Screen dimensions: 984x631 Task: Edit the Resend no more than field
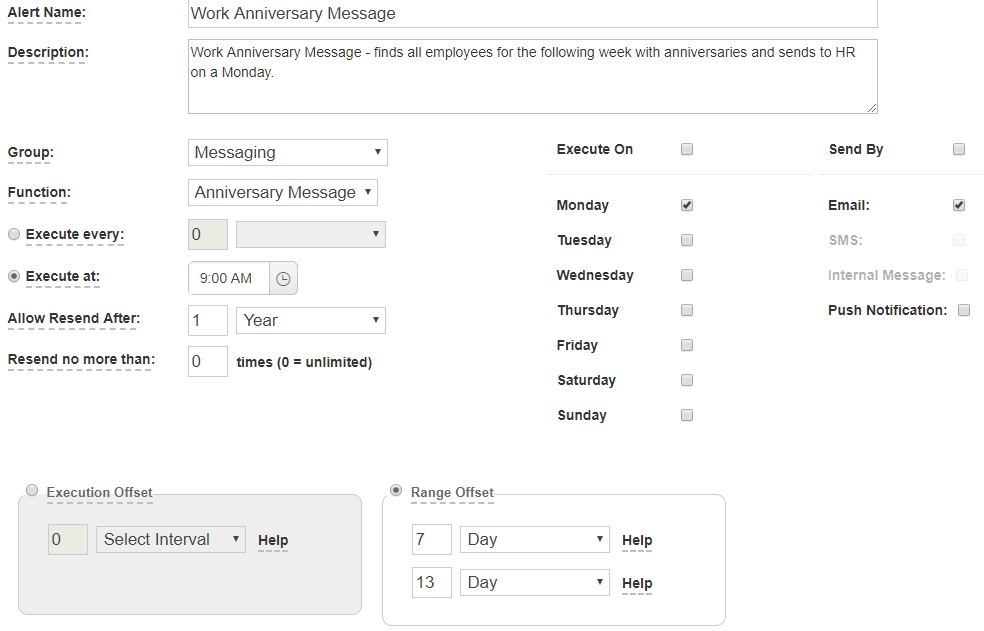pyautogui.click(x=208, y=362)
